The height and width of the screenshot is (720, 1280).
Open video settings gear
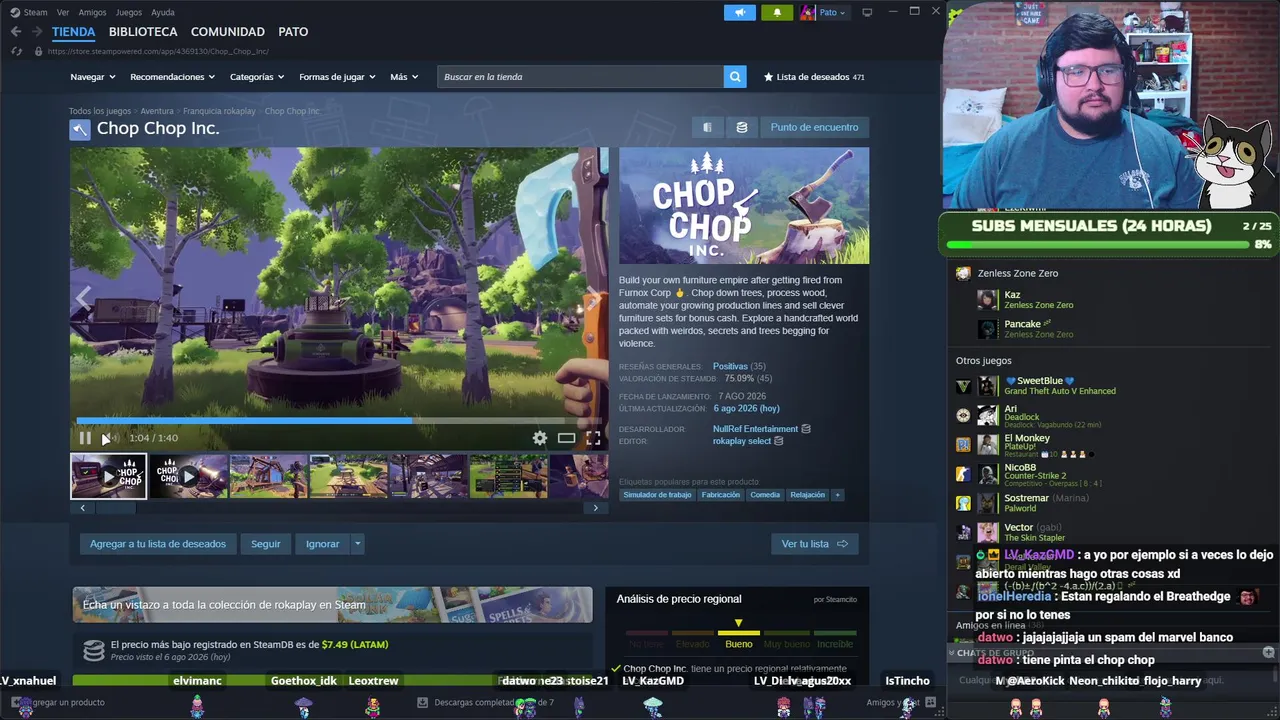[x=540, y=438]
